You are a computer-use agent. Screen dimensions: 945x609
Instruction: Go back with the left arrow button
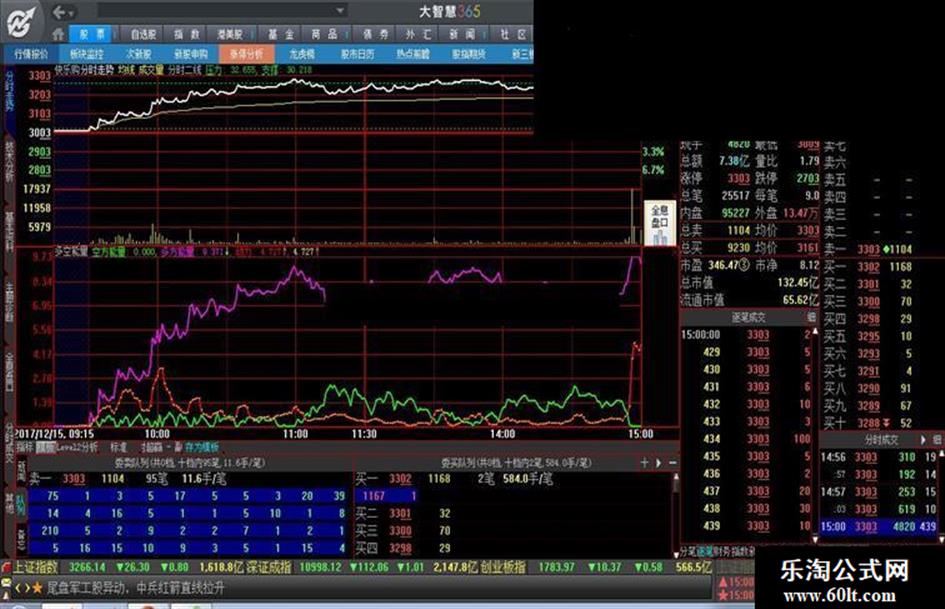[59, 12]
